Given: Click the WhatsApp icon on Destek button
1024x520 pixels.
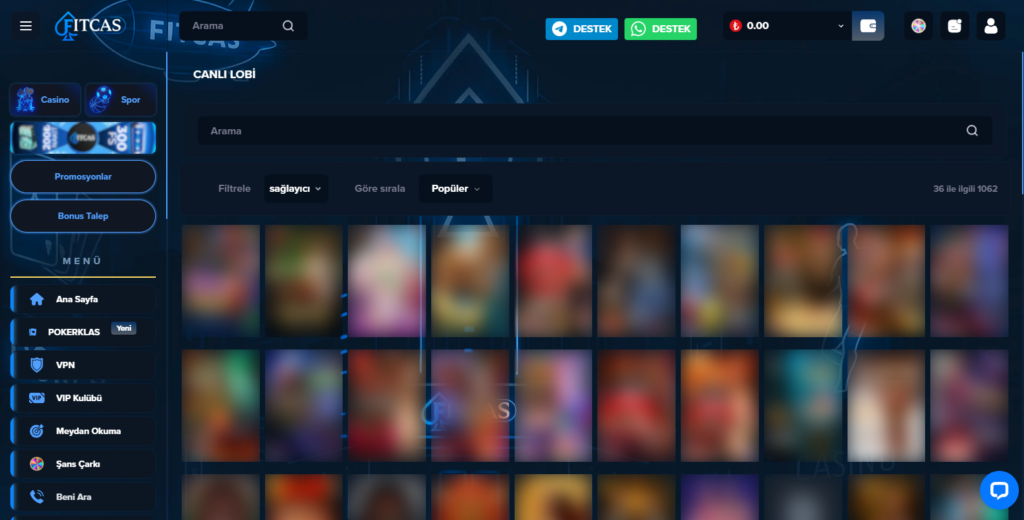Looking at the screenshot, I should coord(638,29).
